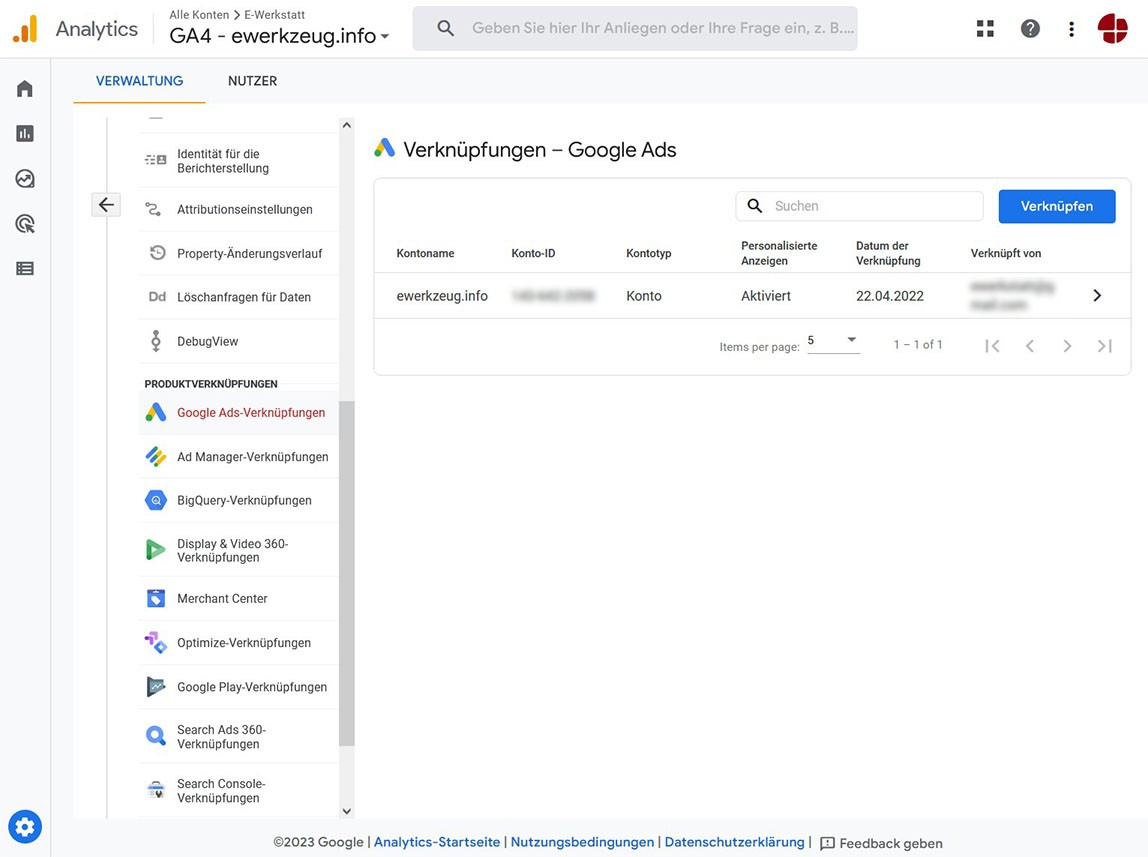This screenshot has width=1148, height=857.
Task: Open the Configure list icon in rail
Action: click(25, 269)
